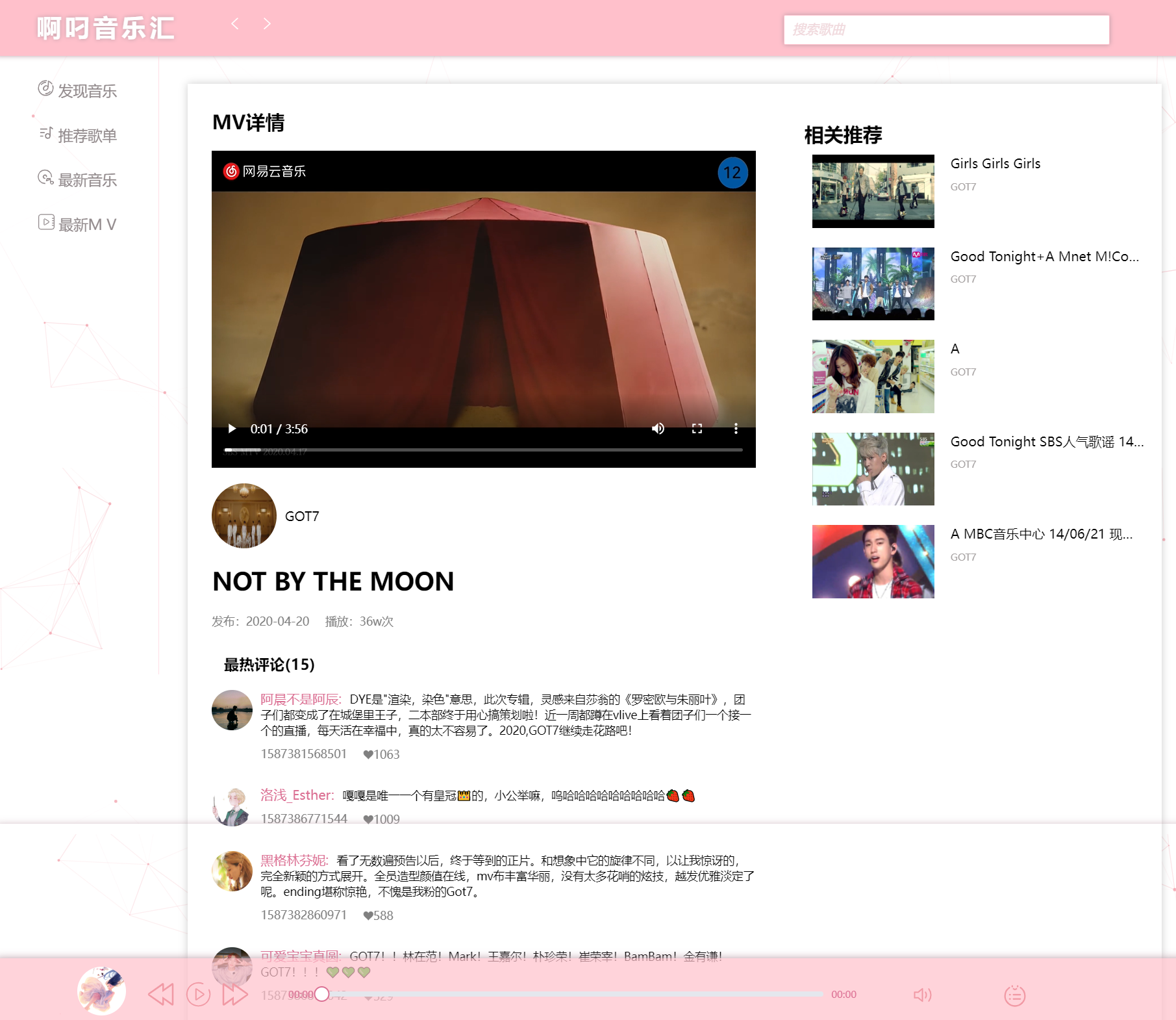Go forward with the right arrow in header
This screenshot has width=1176, height=1020.
pyautogui.click(x=266, y=24)
